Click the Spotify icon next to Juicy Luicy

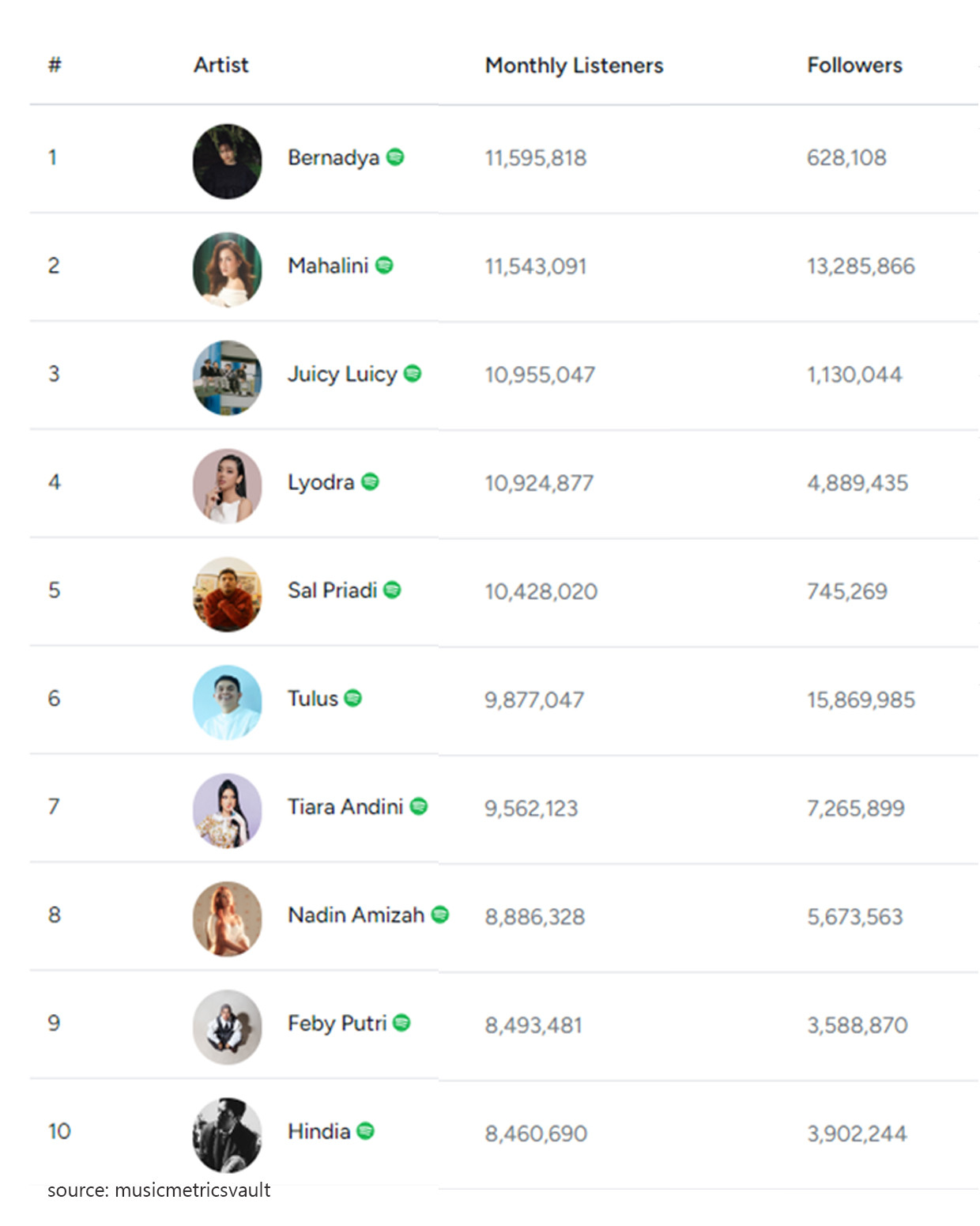[x=413, y=373]
